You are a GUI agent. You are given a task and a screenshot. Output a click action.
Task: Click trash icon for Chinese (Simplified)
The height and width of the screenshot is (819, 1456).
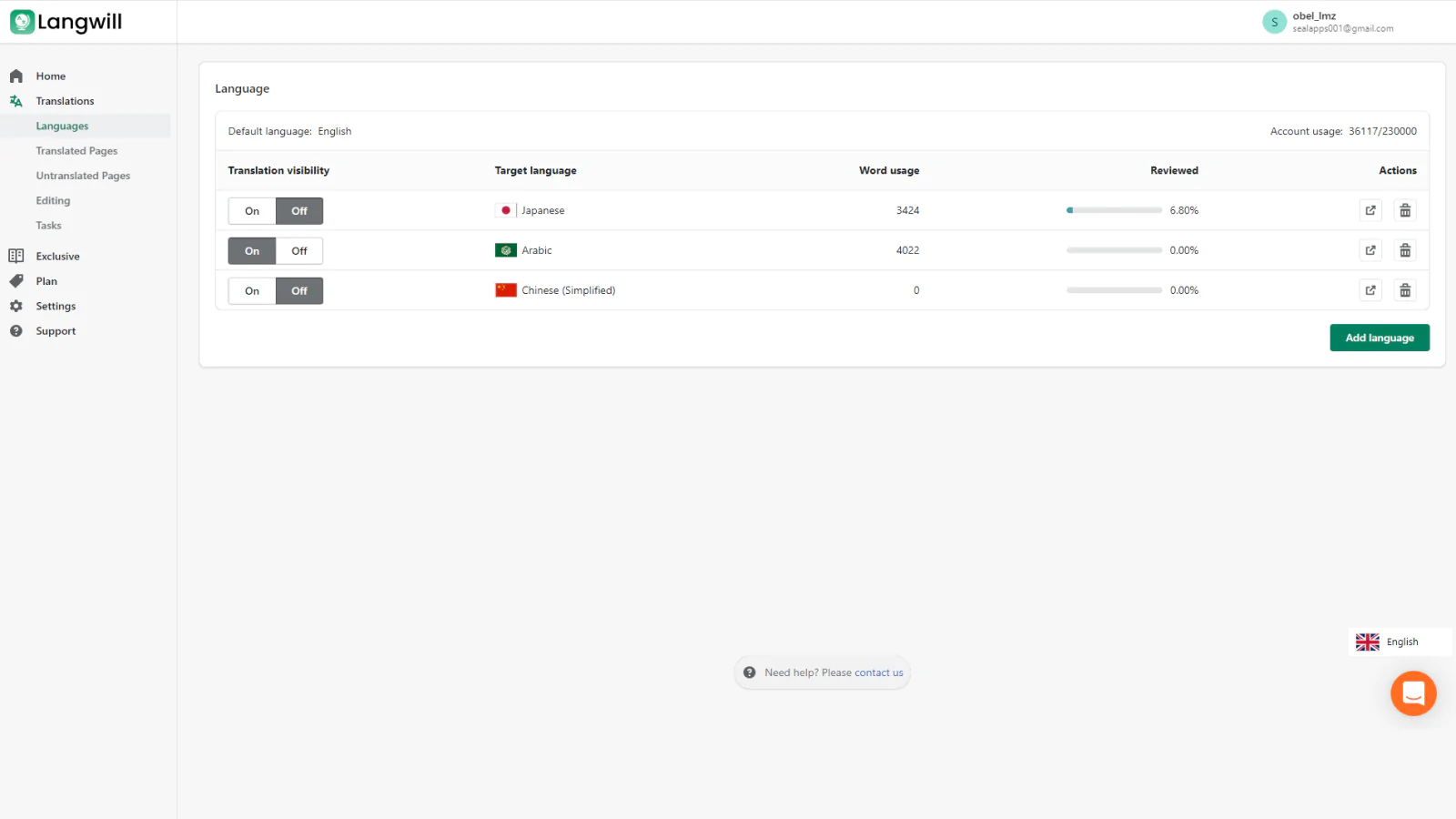(1405, 290)
